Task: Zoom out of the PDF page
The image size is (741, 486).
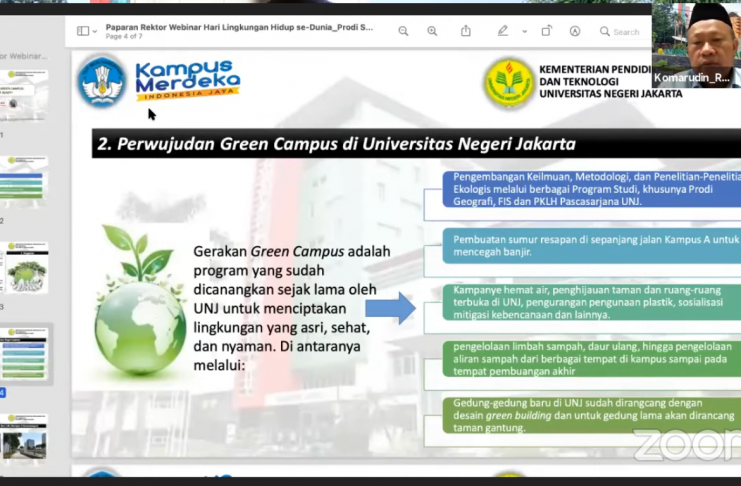Action: (x=403, y=31)
